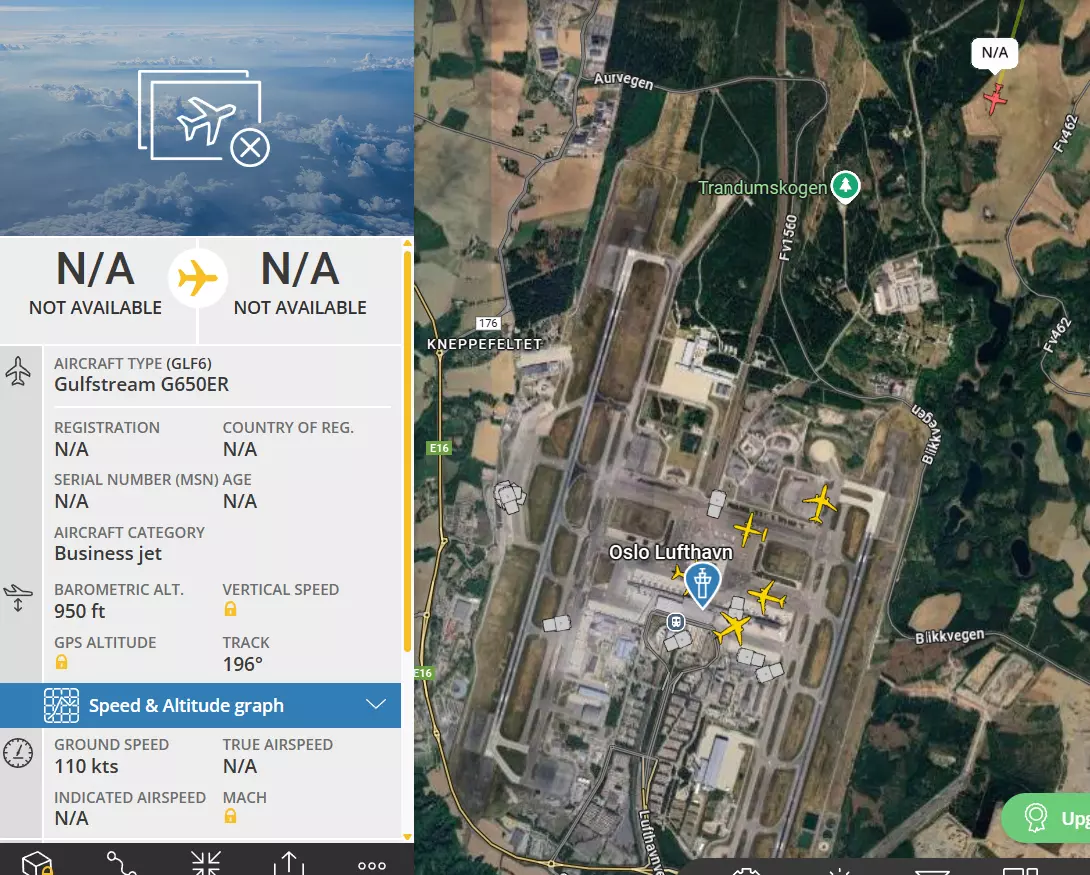Open the Speed & Altitude graph section
This screenshot has height=875, width=1090.
pyautogui.click(x=200, y=705)
